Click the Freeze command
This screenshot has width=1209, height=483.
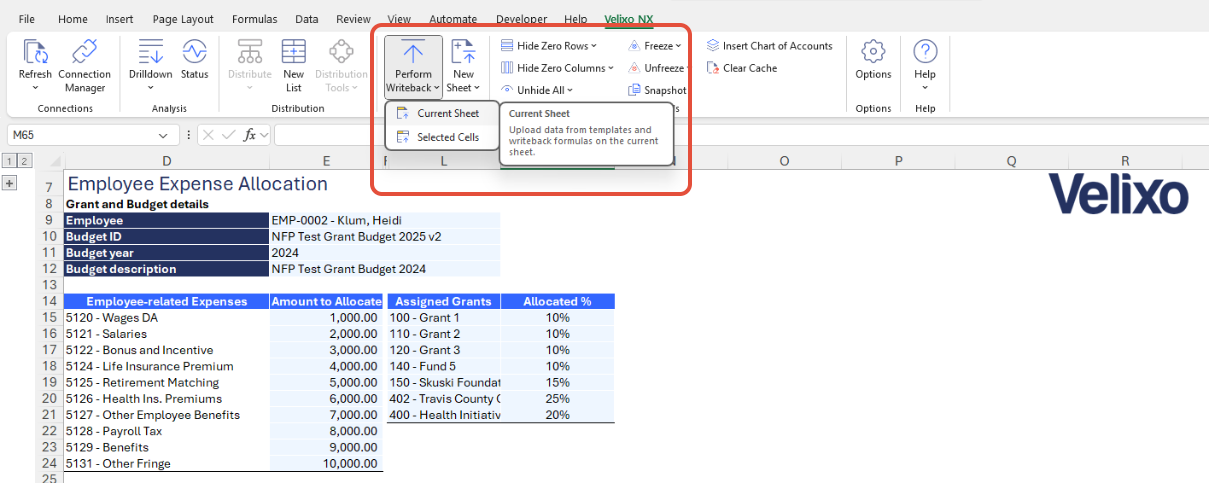655,46
